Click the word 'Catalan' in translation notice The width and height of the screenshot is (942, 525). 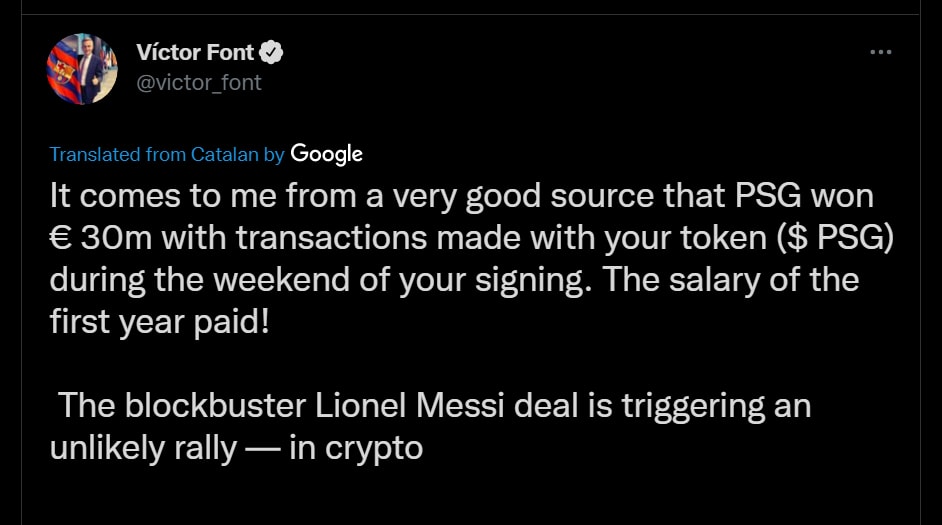[225, 154]
